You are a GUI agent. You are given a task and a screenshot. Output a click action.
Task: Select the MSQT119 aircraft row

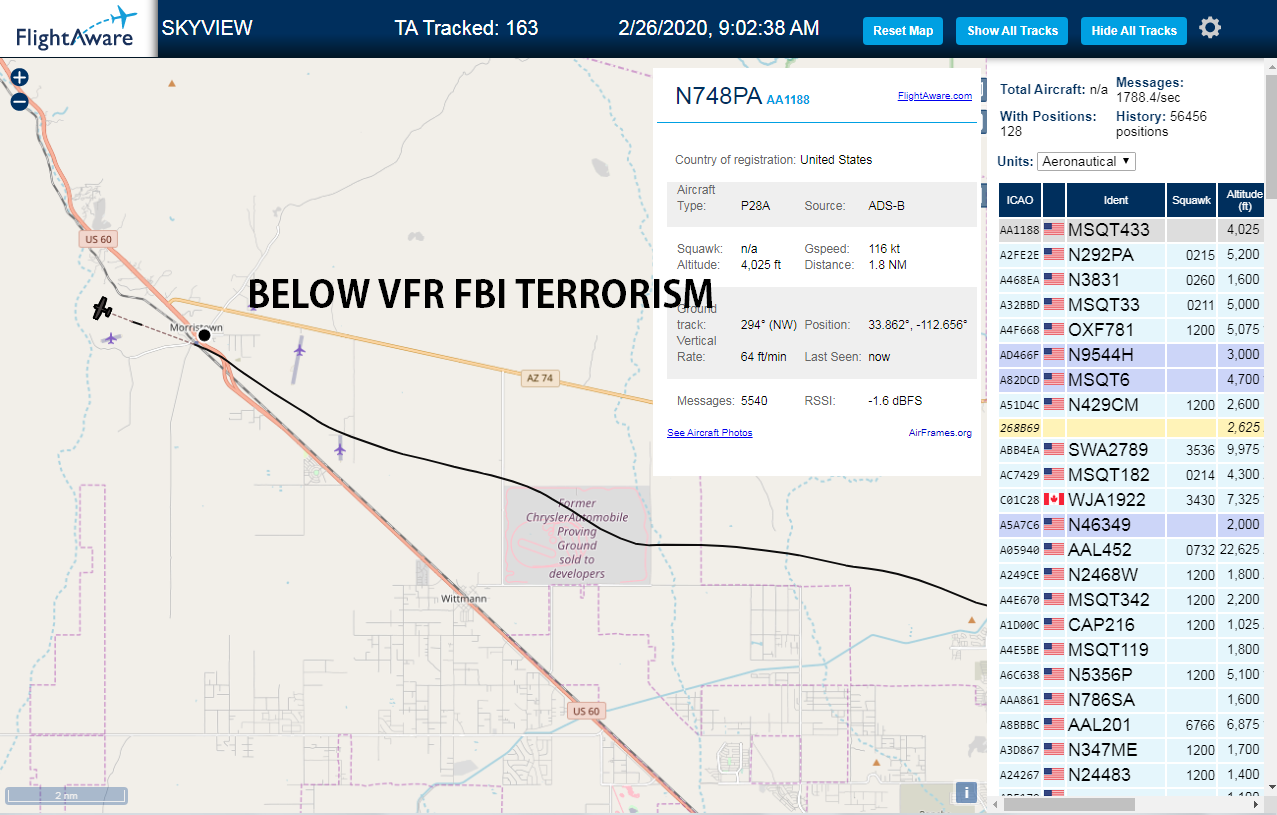[1132, 650]
